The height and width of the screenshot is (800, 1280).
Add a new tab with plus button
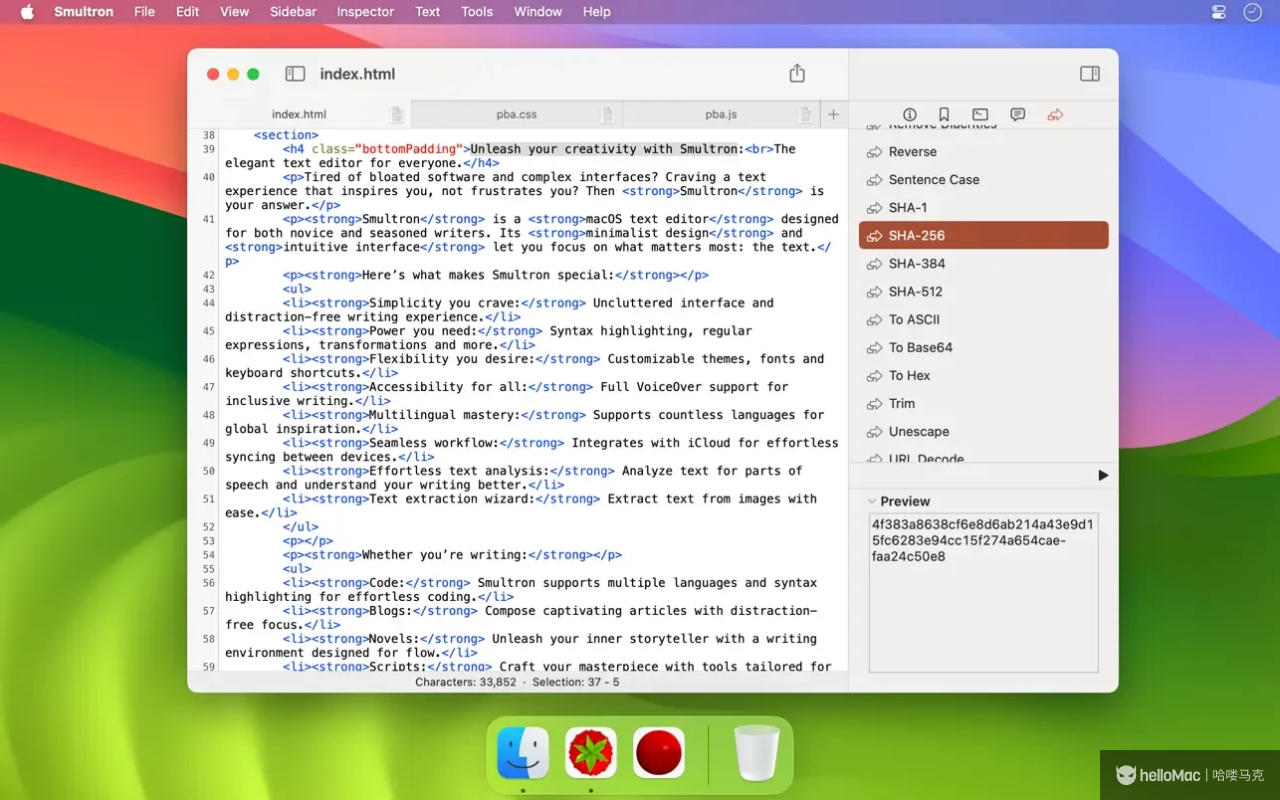point(833,115)
